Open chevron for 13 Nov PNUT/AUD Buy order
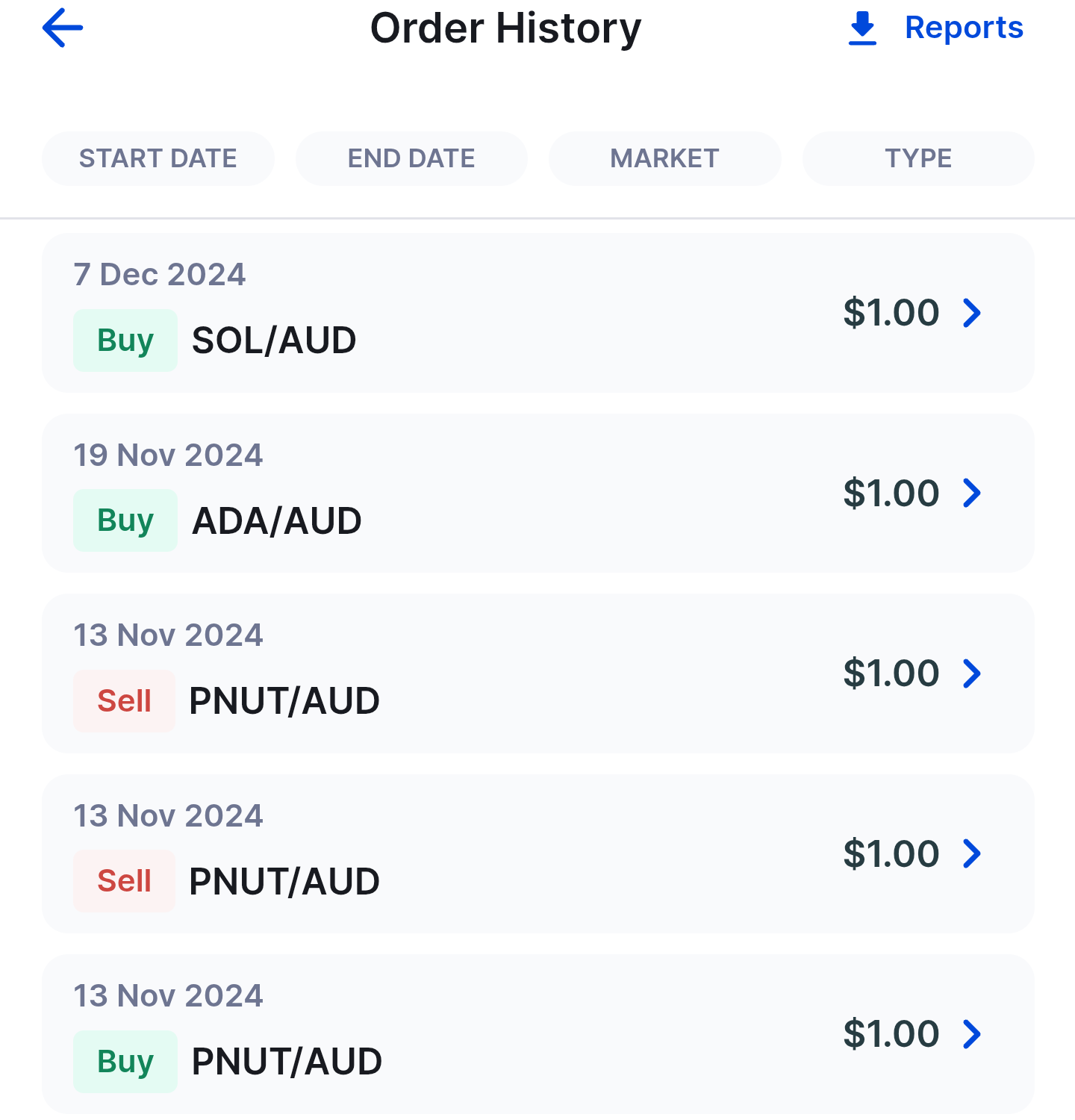 [x=971, y=1034]
